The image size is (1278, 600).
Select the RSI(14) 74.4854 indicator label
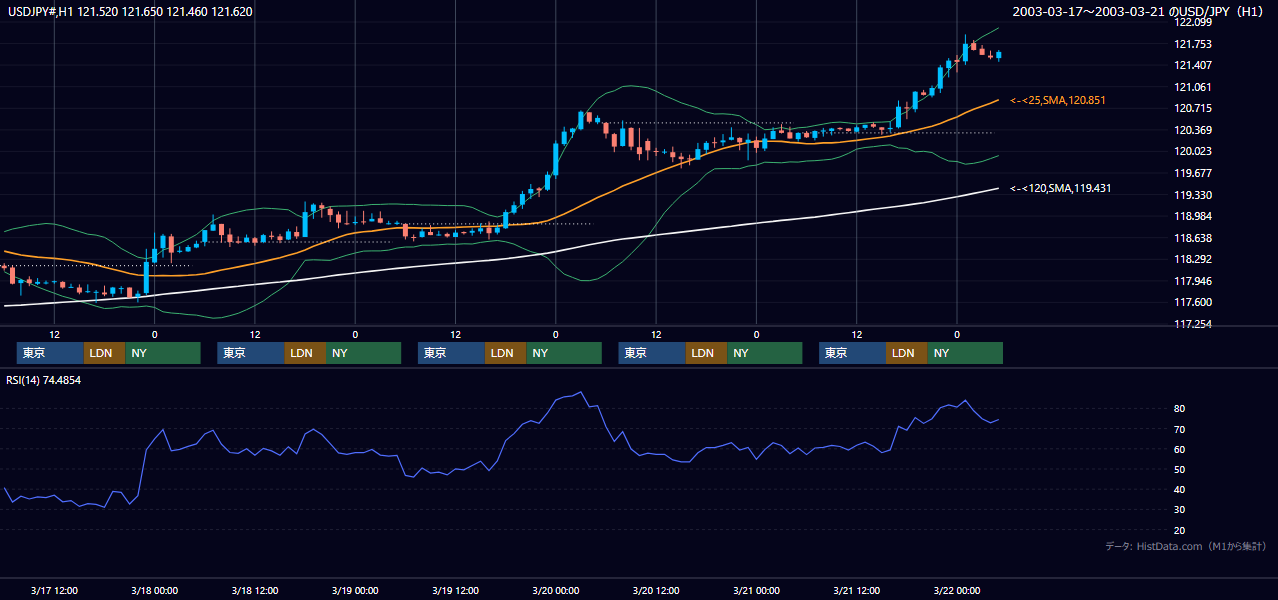click(44, 380)
